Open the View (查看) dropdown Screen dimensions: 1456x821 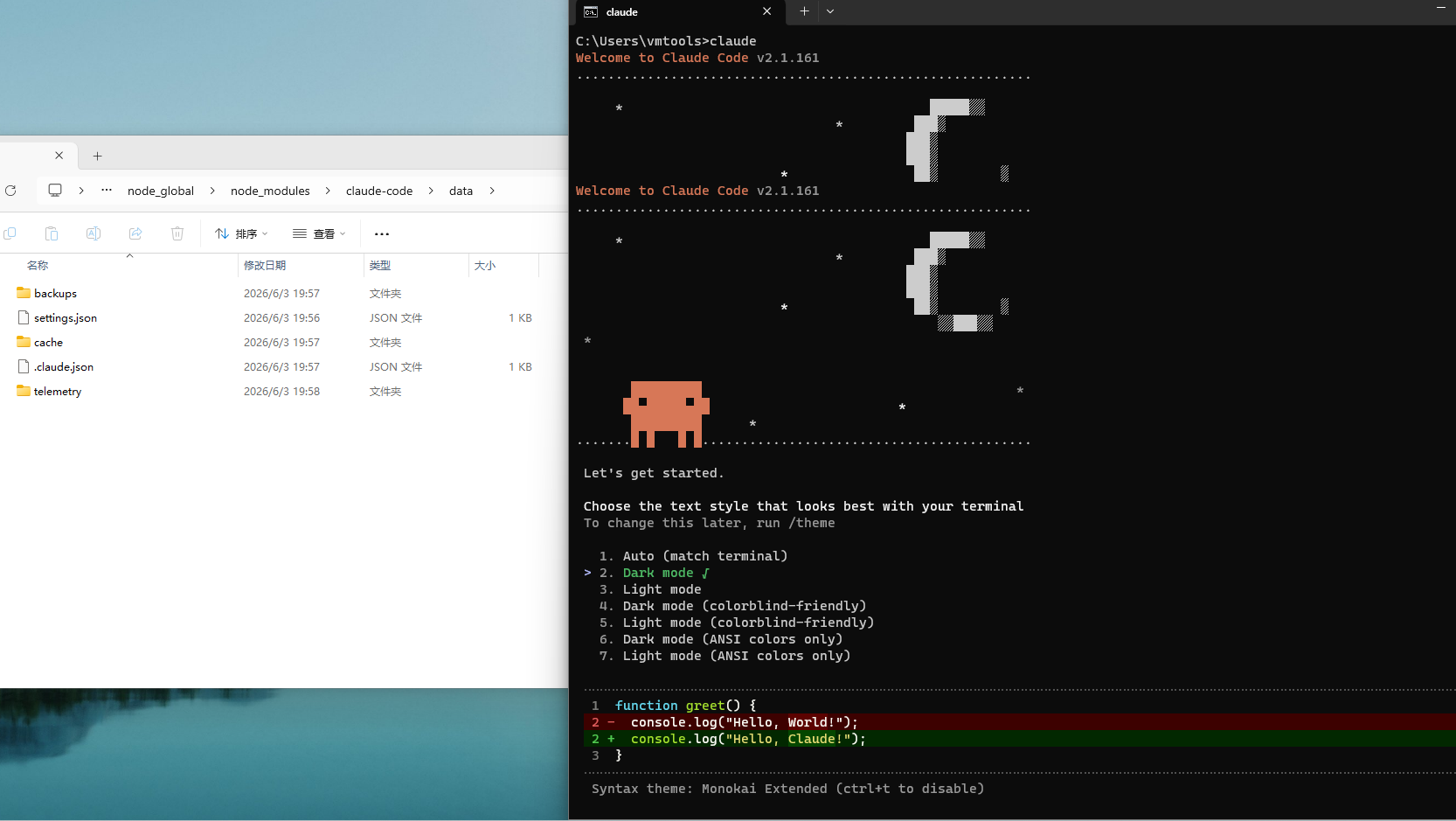pyautogui.click(x=319, y=233)
